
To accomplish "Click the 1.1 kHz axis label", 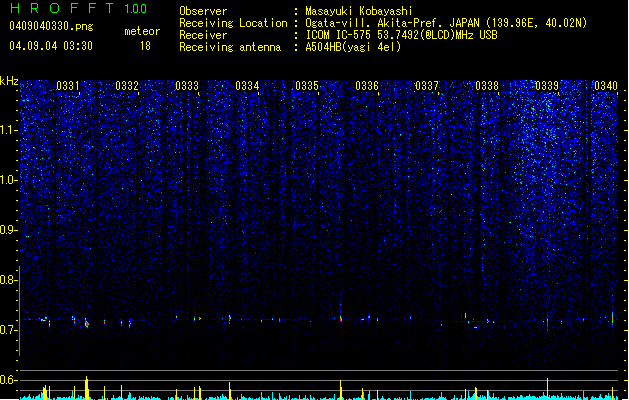I will click(x=8, y=130).
